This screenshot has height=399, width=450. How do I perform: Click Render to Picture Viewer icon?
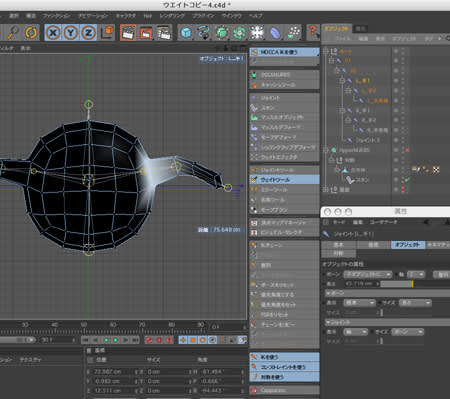point(146,33)
